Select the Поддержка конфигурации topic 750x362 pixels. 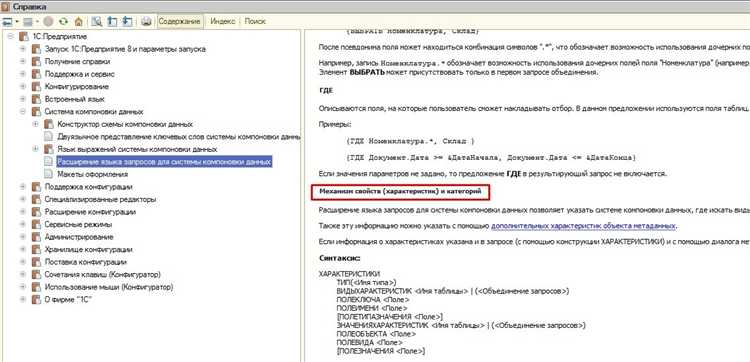[88, 186]
